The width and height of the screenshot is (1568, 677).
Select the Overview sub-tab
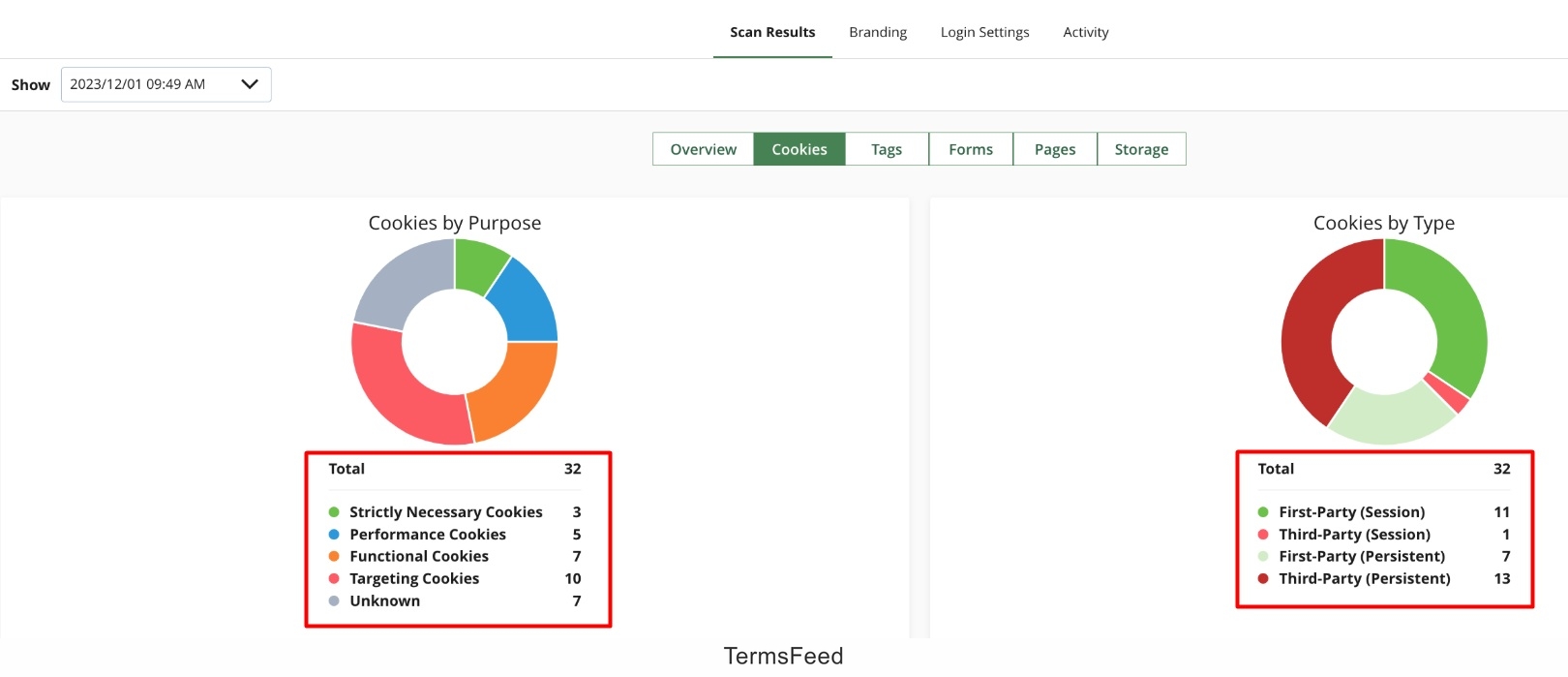point(703,149)
